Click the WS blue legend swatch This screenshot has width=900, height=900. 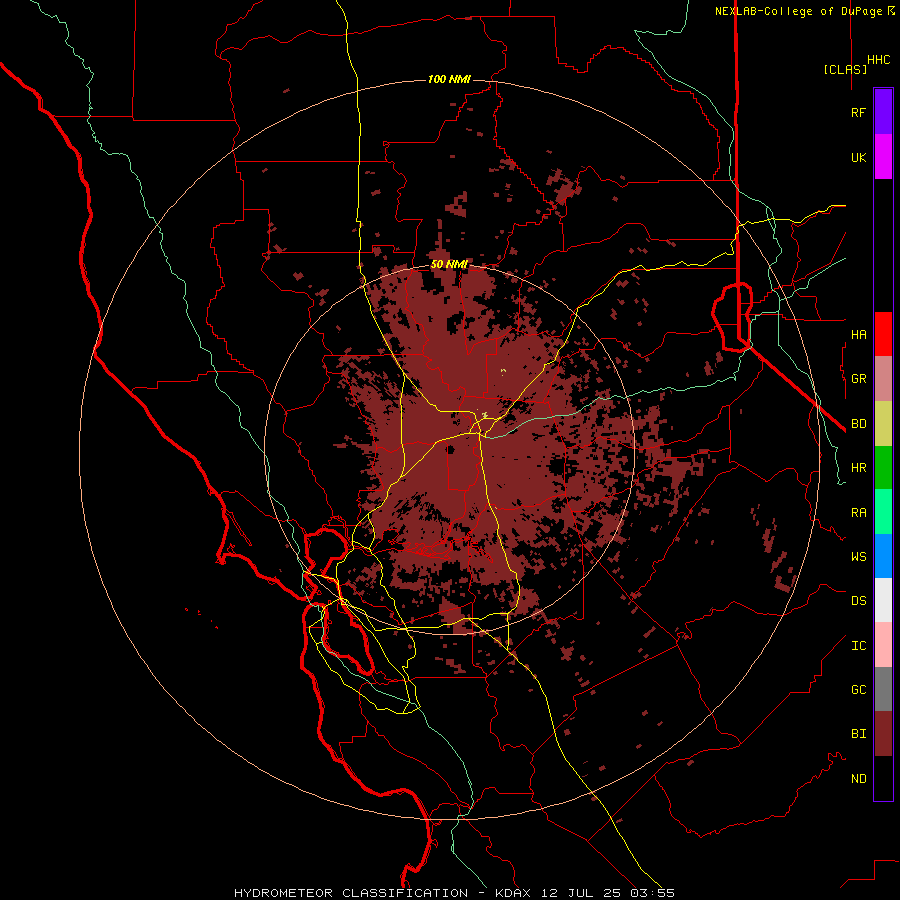pos(883,556)
